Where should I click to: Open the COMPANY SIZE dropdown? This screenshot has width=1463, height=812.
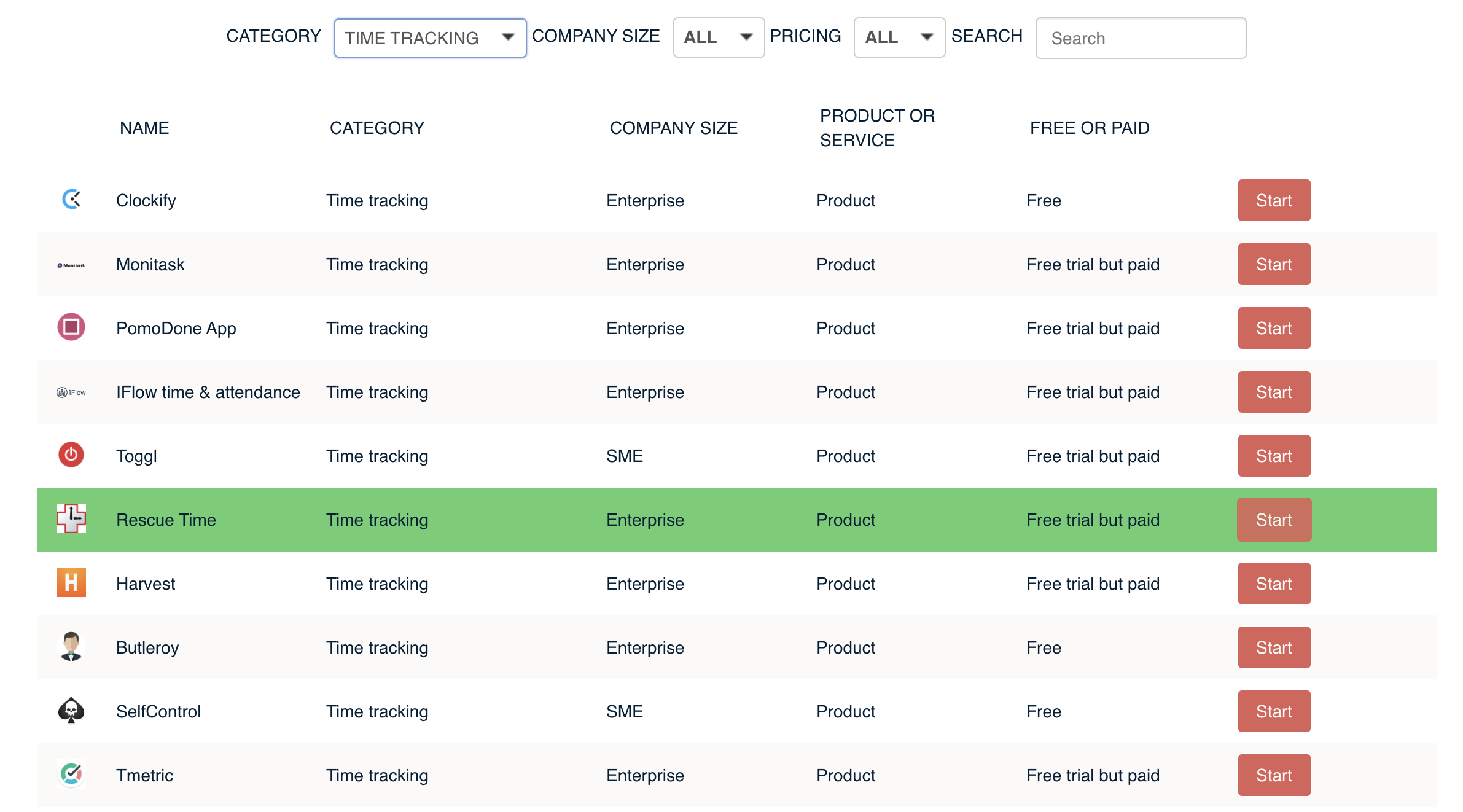coord(717,37)
